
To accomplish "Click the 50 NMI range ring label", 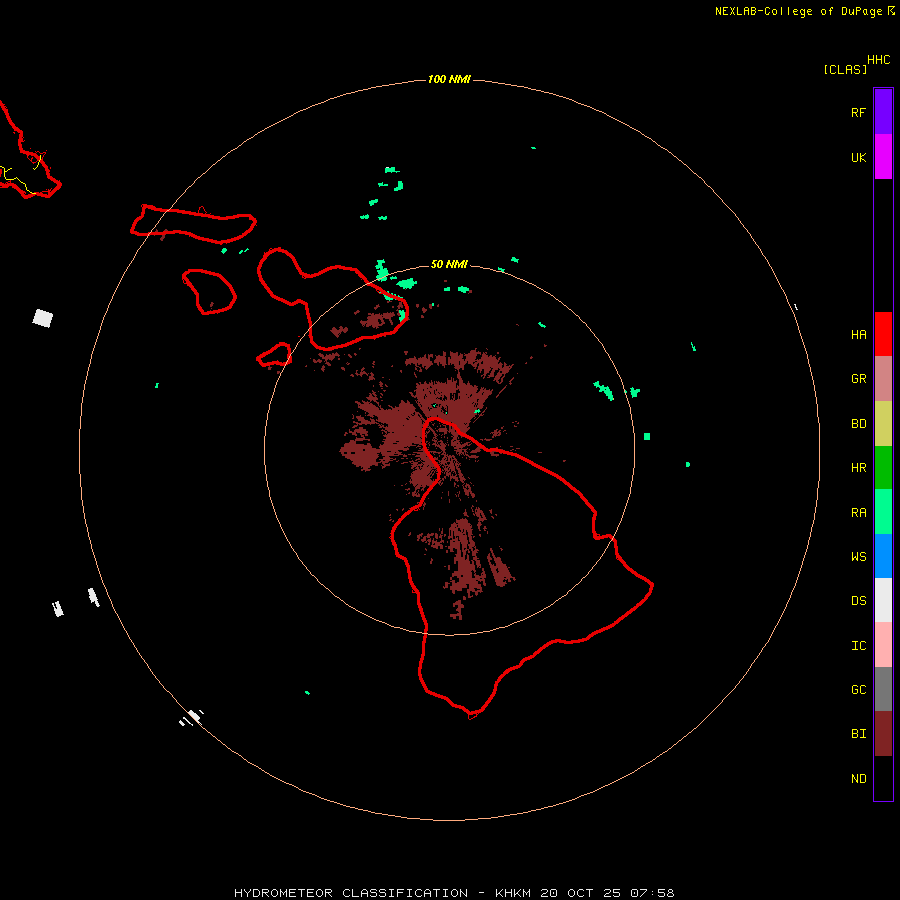I will (449, 264).
